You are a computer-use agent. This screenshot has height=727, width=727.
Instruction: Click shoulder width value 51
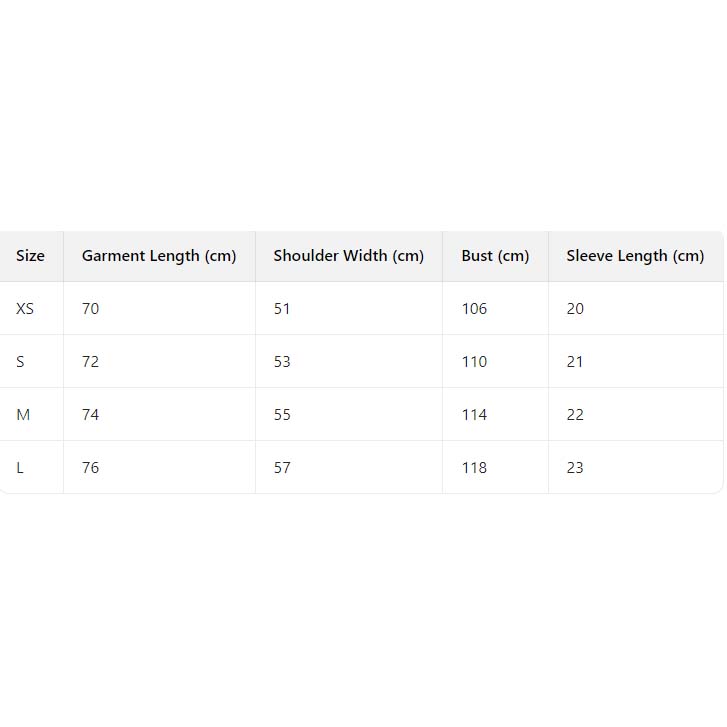282,309
